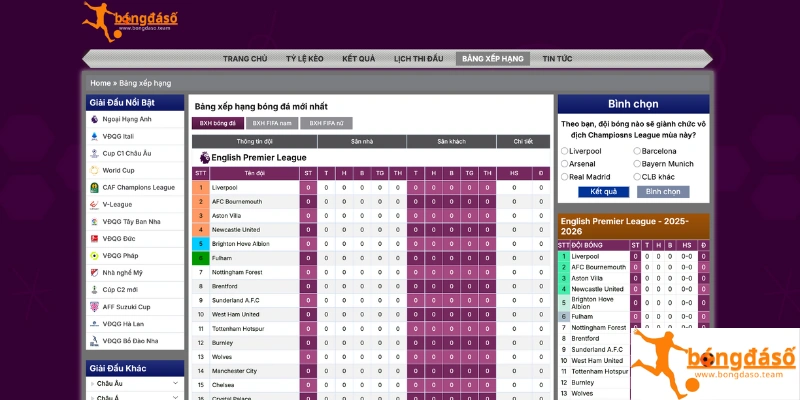Click the Nhà nghề Mỹ league icon
The width and height of the screenshot is (800, 400).
pos(94,272)
